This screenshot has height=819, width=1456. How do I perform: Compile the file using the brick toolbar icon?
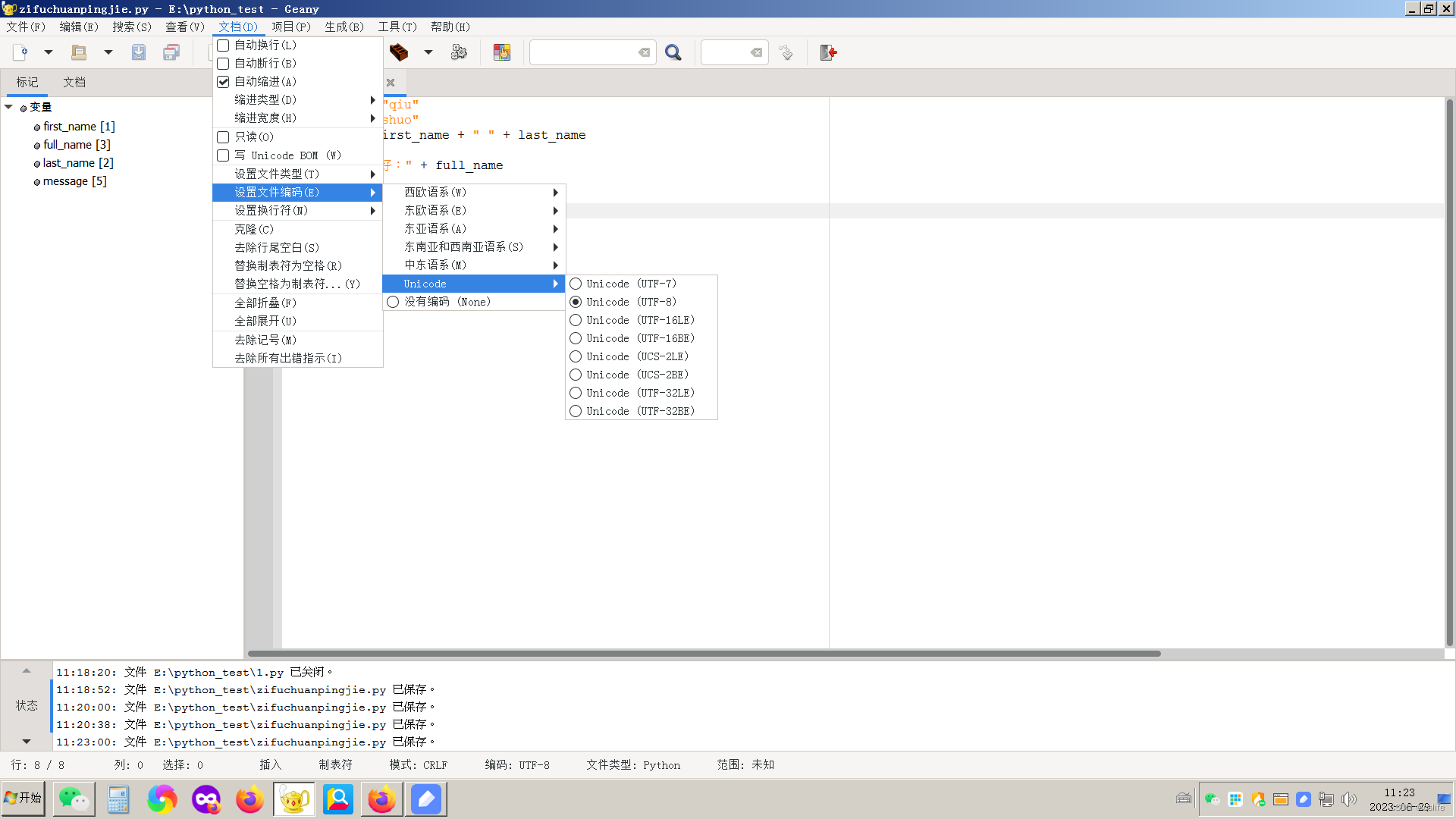coord(397,52)
